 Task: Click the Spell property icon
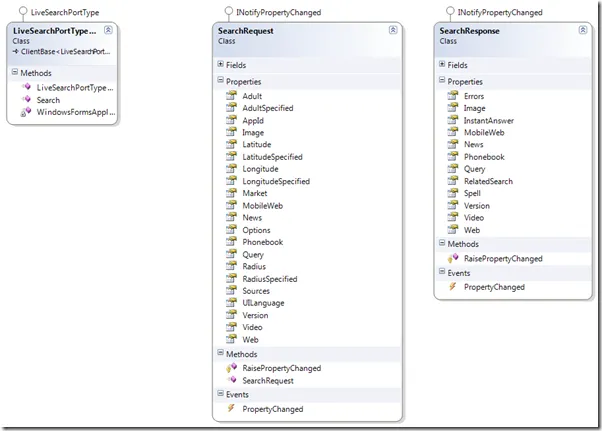coord(453,193)
